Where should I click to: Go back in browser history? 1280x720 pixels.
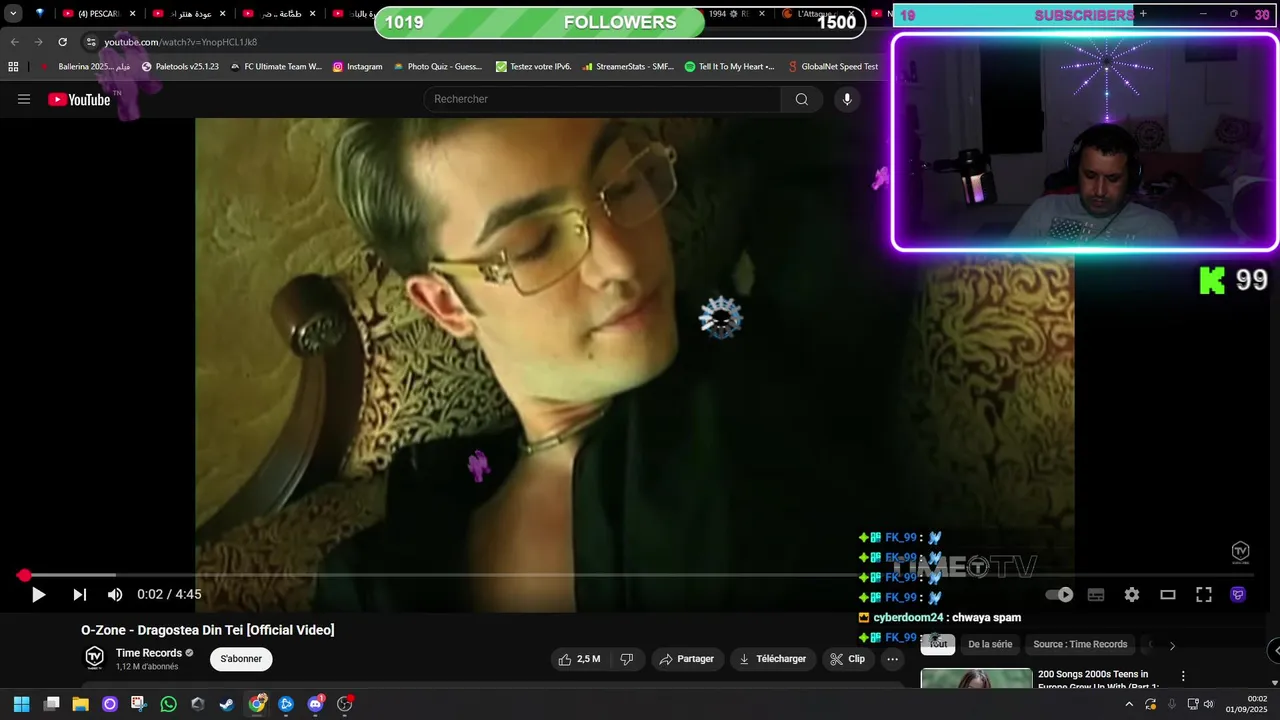point(14,42)
